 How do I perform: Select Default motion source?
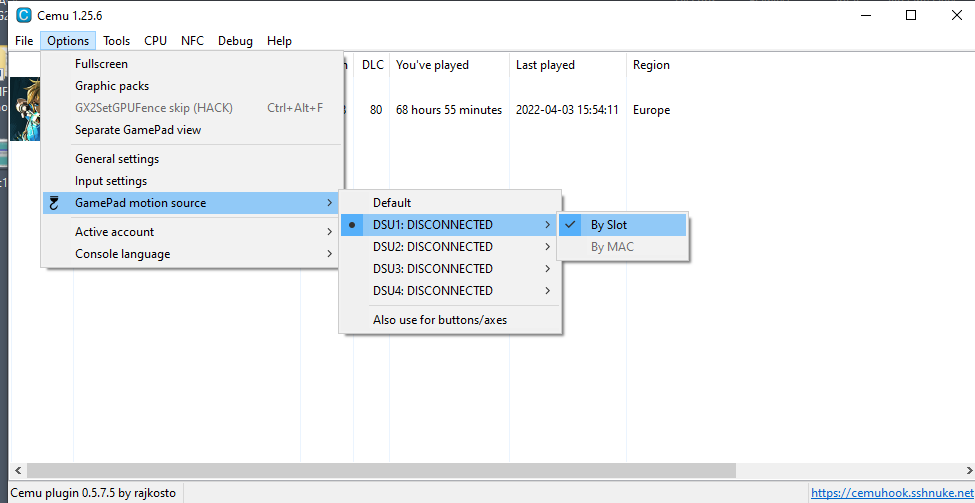click(x=450, y=203)
